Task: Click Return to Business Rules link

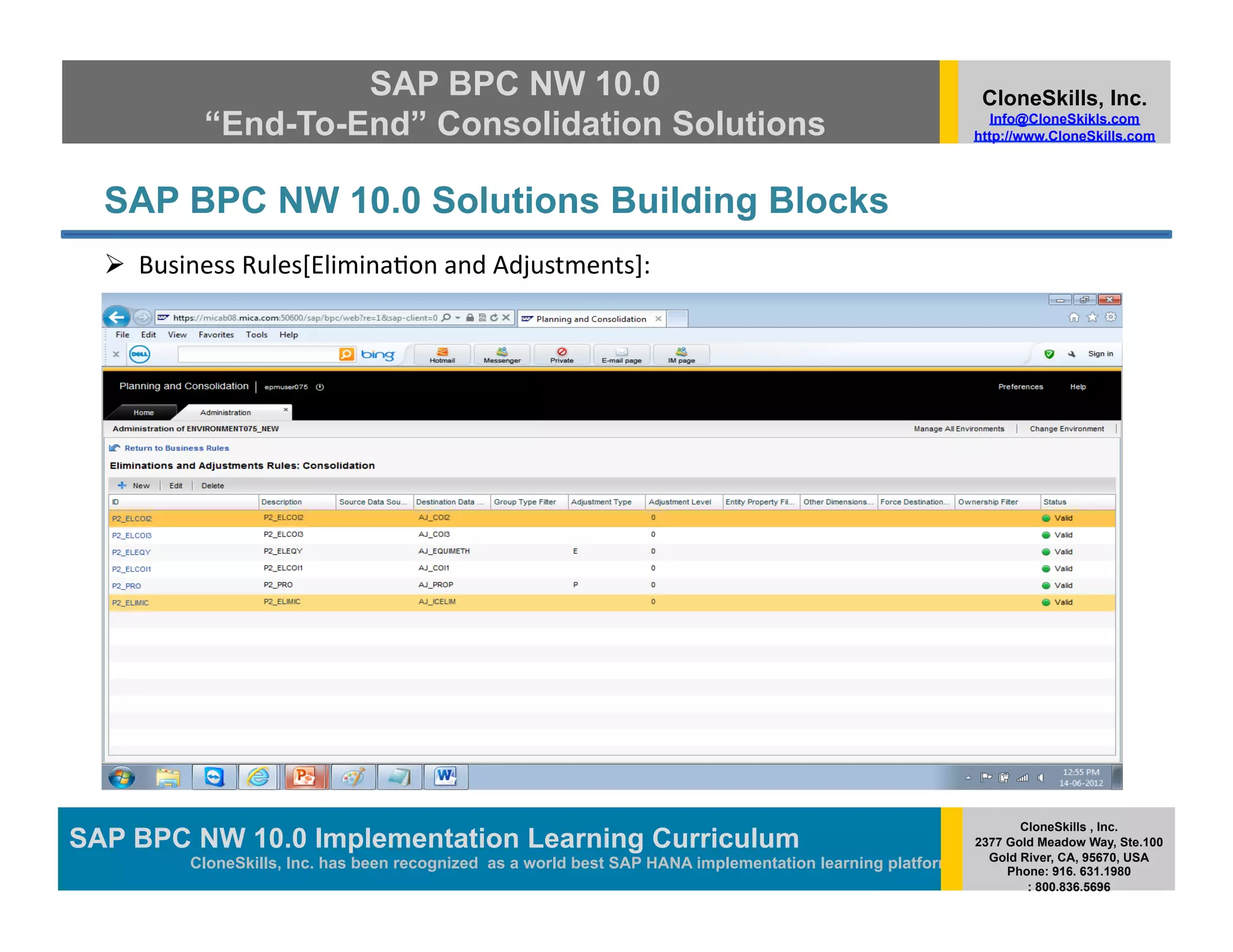Action: [x=176, y=448]
